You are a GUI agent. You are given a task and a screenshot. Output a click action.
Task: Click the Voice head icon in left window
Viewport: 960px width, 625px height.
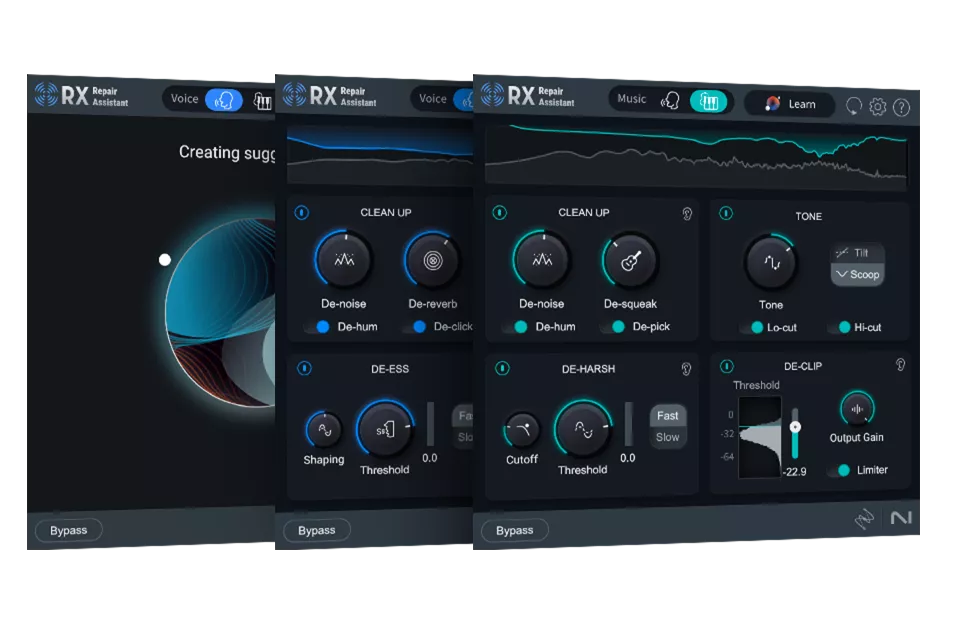coord(223,99)
